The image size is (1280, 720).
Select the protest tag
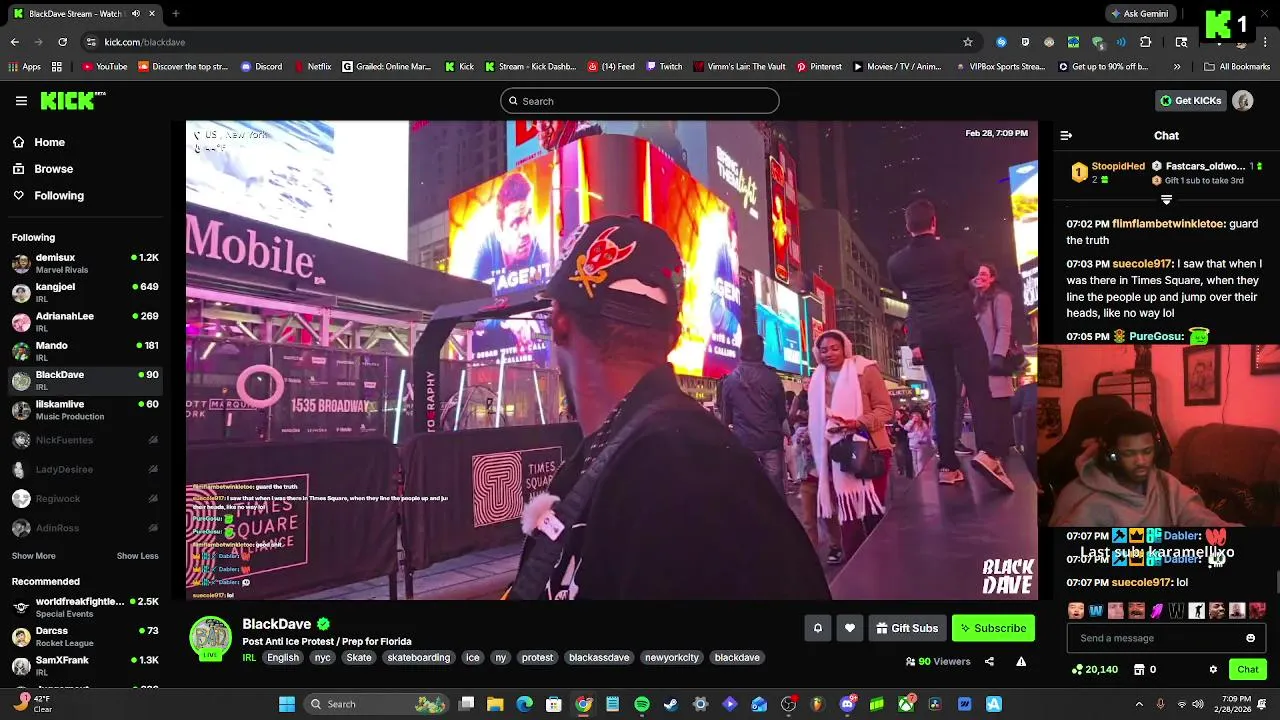coord(537,657)
